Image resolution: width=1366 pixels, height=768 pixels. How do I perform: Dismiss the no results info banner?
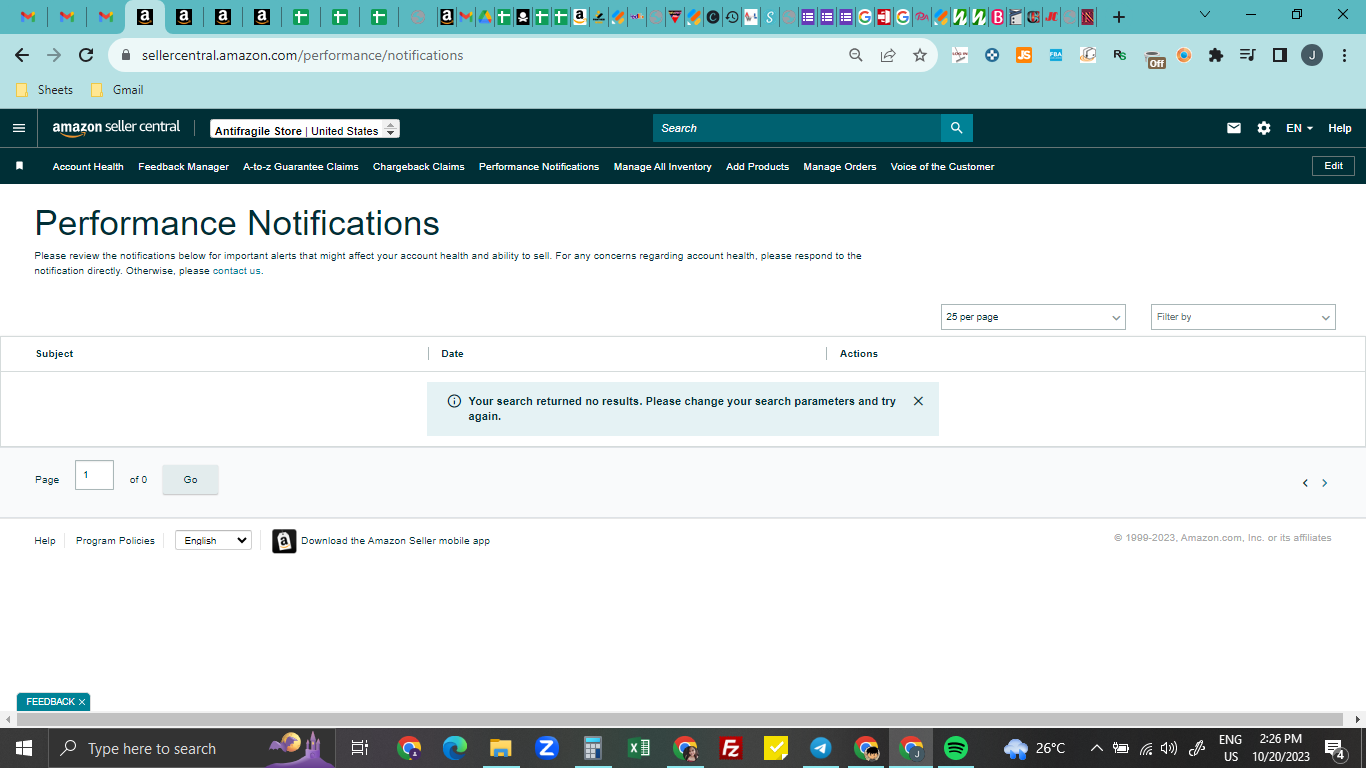point(918,401)
